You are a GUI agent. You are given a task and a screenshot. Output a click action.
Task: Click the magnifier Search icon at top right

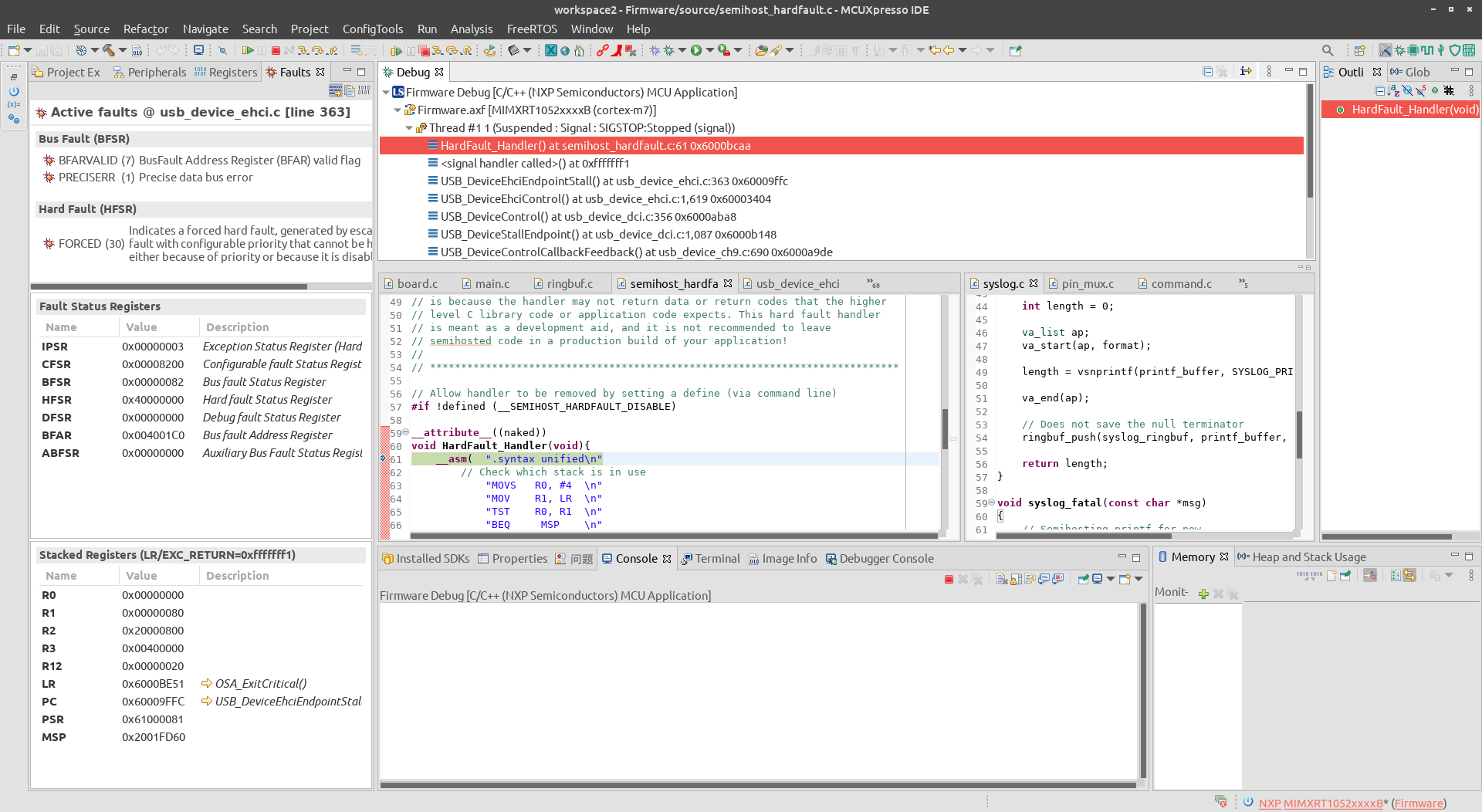pos(1328,50)
